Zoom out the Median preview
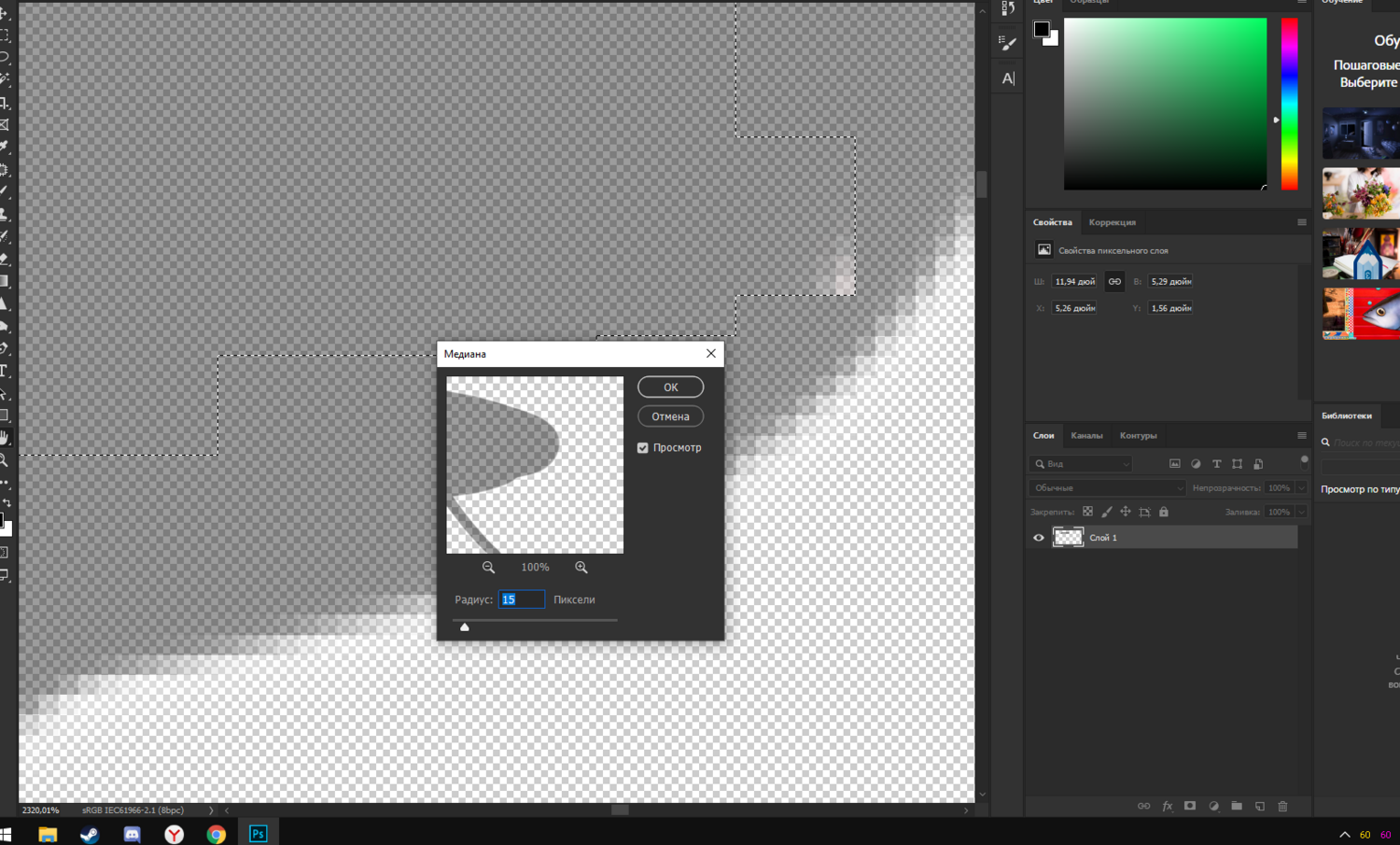Viewport: 1400px width, 845px height. click(x=488, y=567)
